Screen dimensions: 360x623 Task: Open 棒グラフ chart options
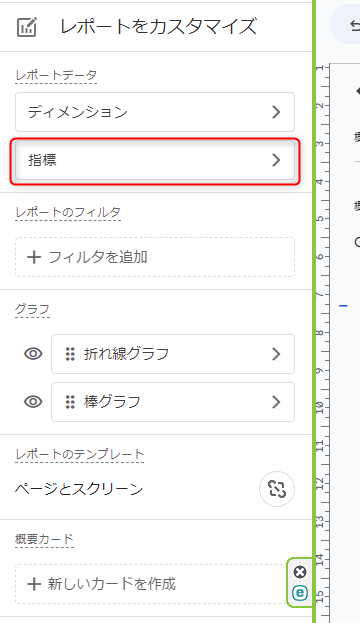[x=173, y=402]
